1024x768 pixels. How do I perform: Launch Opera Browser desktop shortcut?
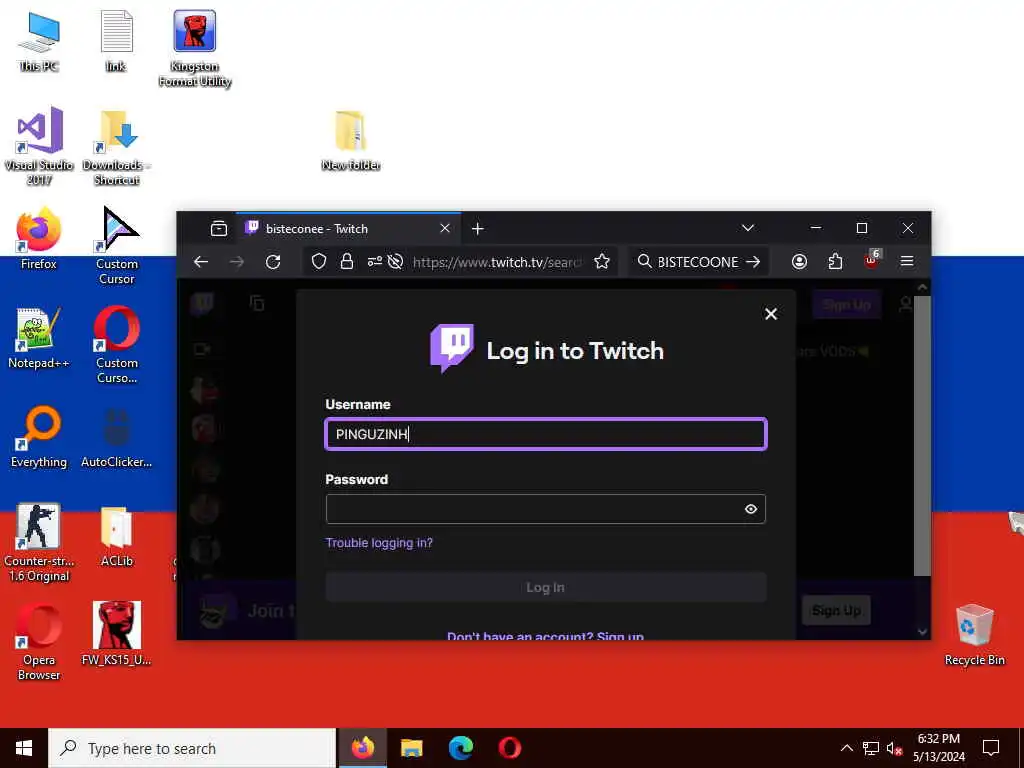pyautogui.click(x=39, y=641)
